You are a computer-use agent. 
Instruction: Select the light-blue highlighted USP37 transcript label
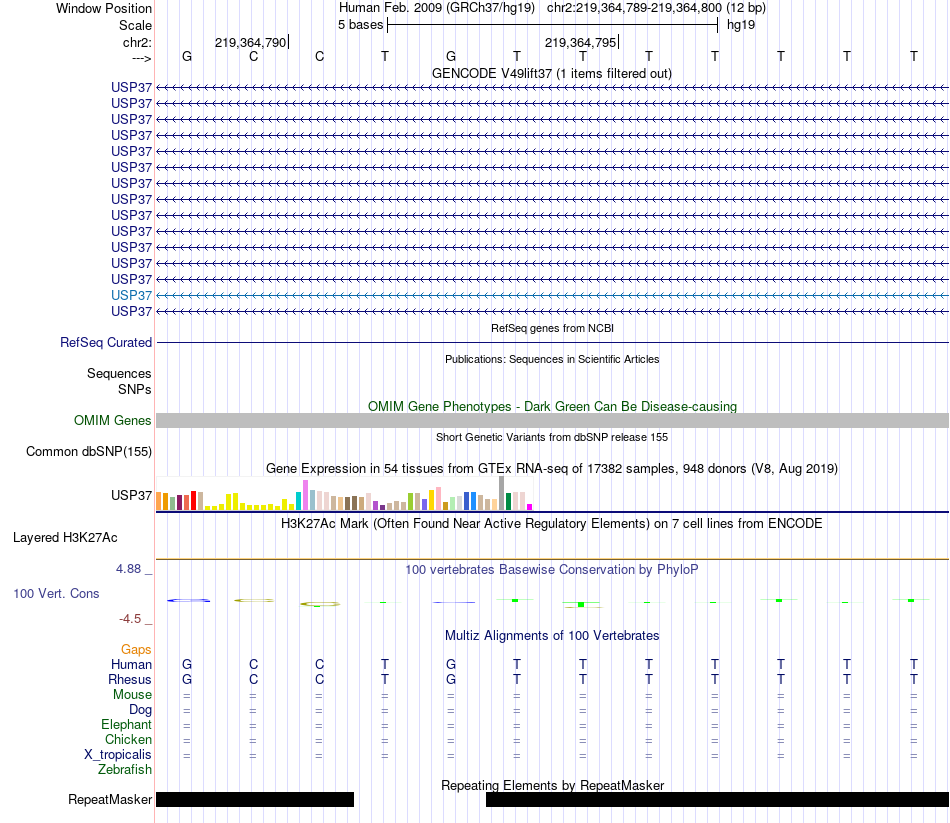(131, 295)
